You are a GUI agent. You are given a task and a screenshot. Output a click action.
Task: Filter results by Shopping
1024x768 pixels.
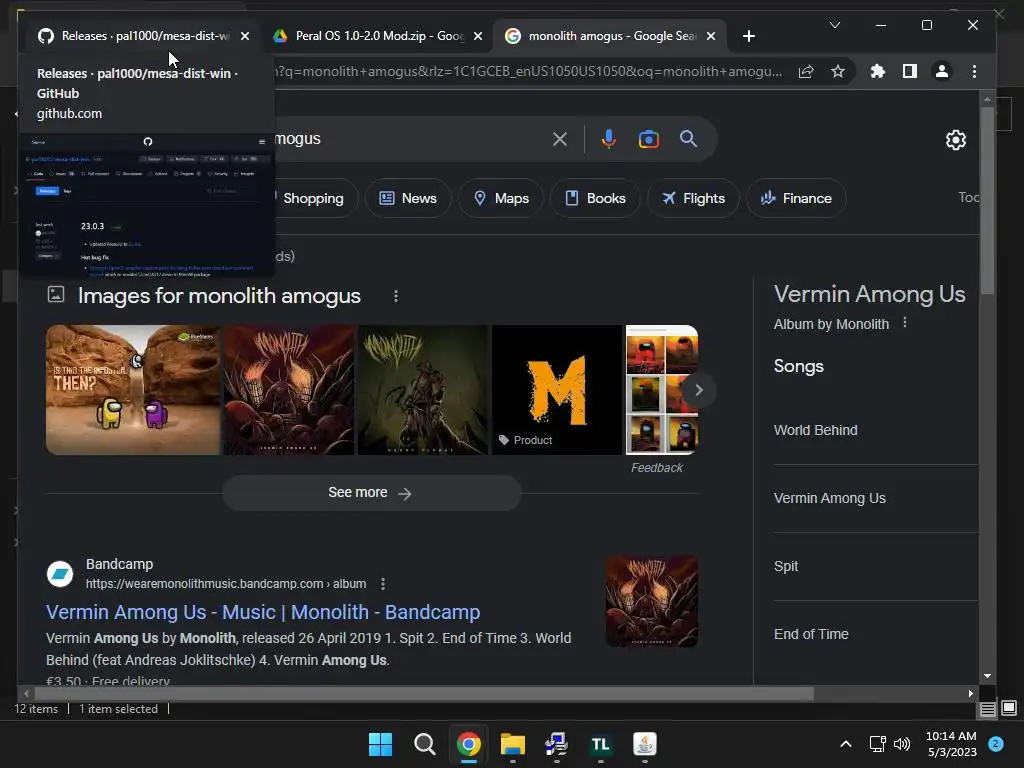coord(315,198)
